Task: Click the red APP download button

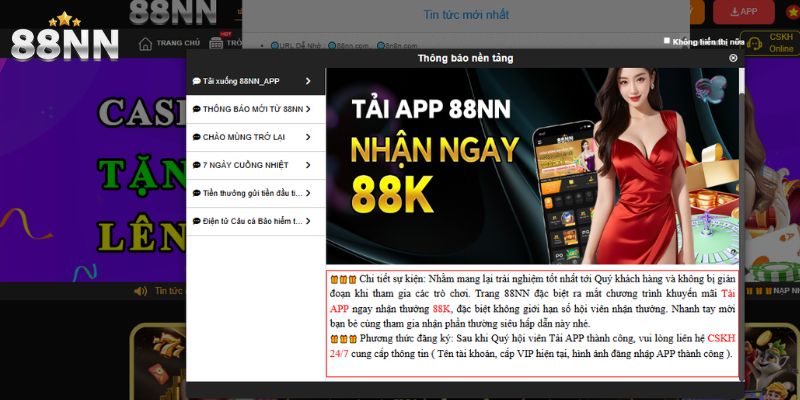Action: click(743, 12)
